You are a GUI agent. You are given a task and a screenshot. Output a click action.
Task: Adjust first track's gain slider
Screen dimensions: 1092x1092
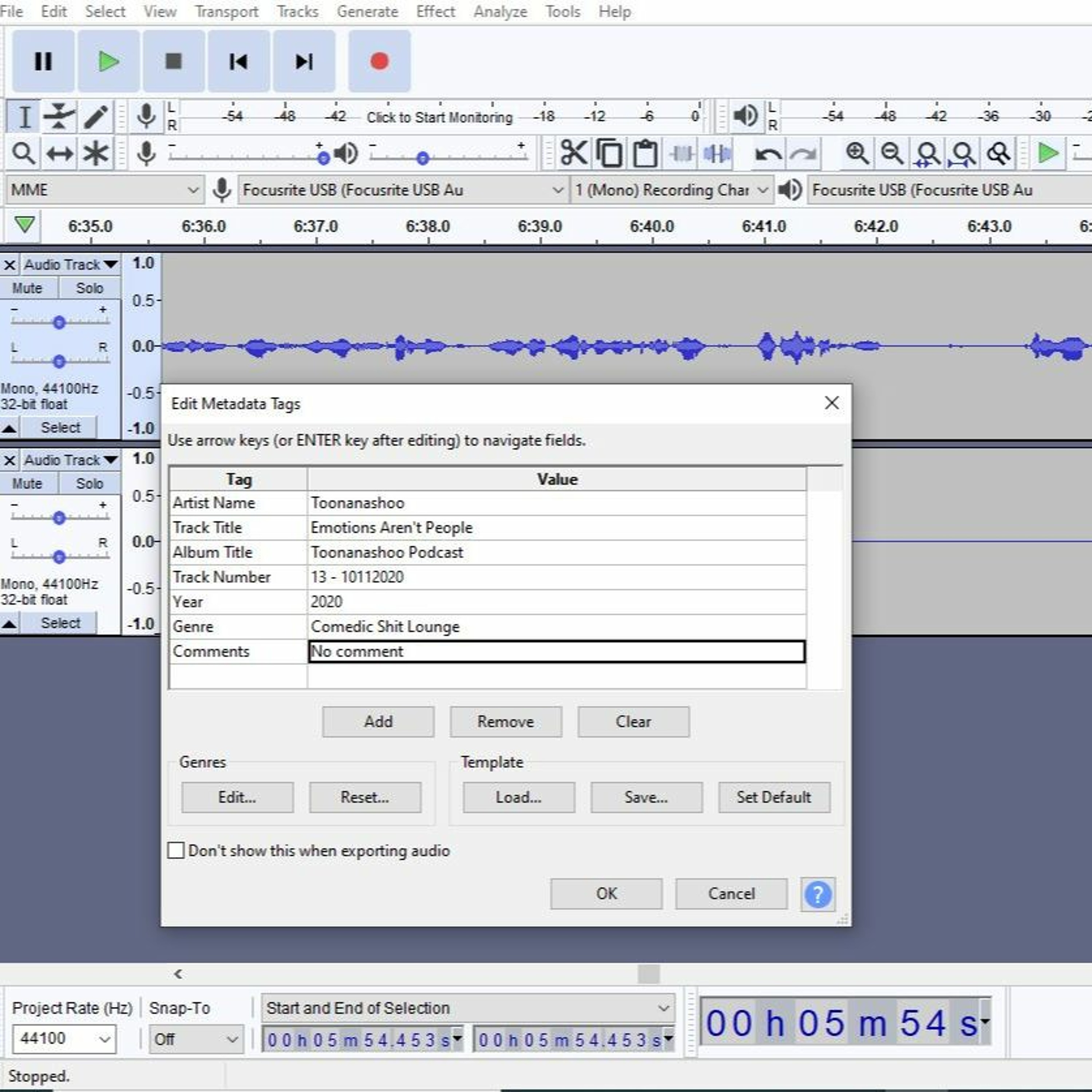coord(59,323)
